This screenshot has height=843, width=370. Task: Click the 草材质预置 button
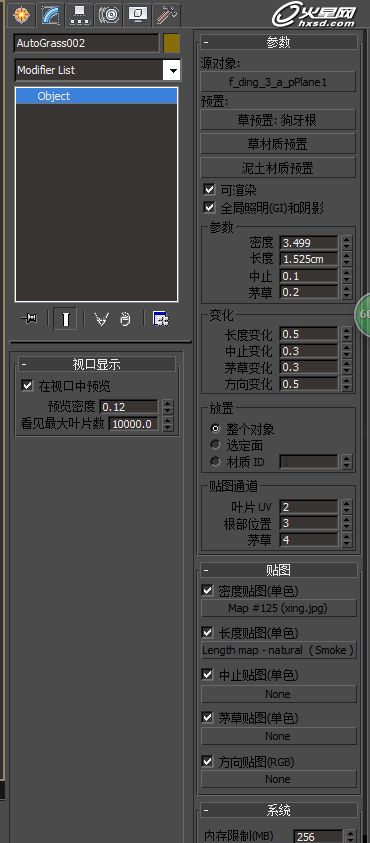pyautogui.click(x=278, y=144)
